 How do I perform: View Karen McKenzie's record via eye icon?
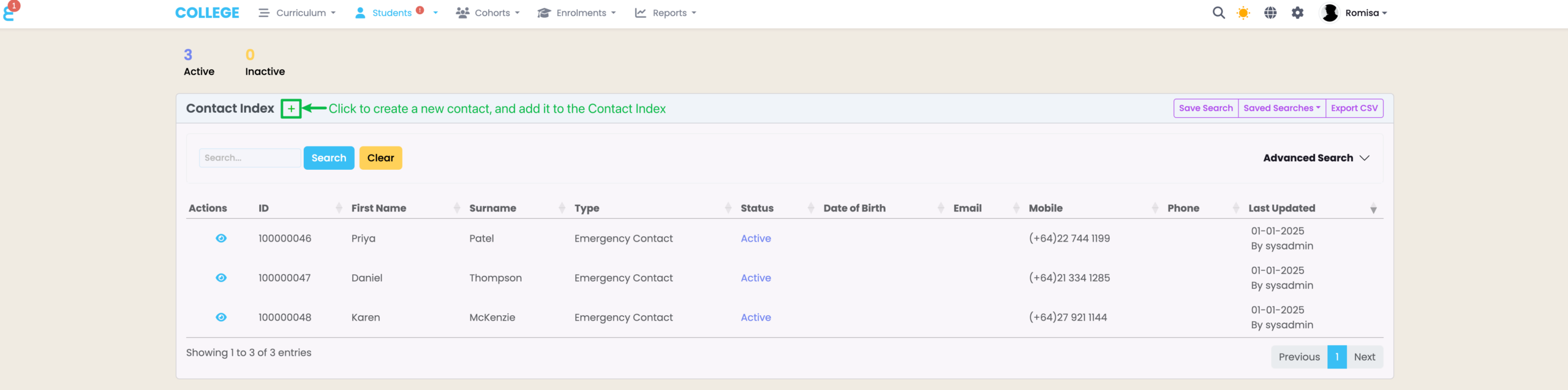(x=221, y=317)
